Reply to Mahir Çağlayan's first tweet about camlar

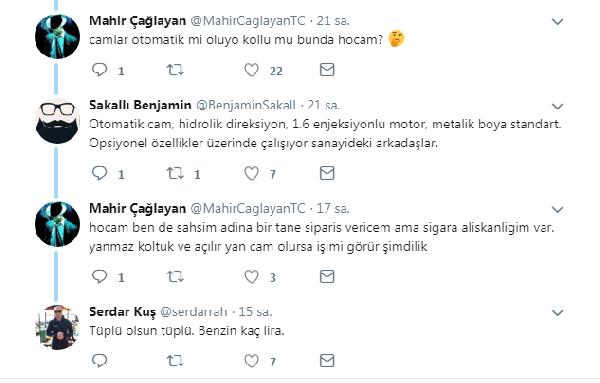pyautogui.click(x=99, y=70)
